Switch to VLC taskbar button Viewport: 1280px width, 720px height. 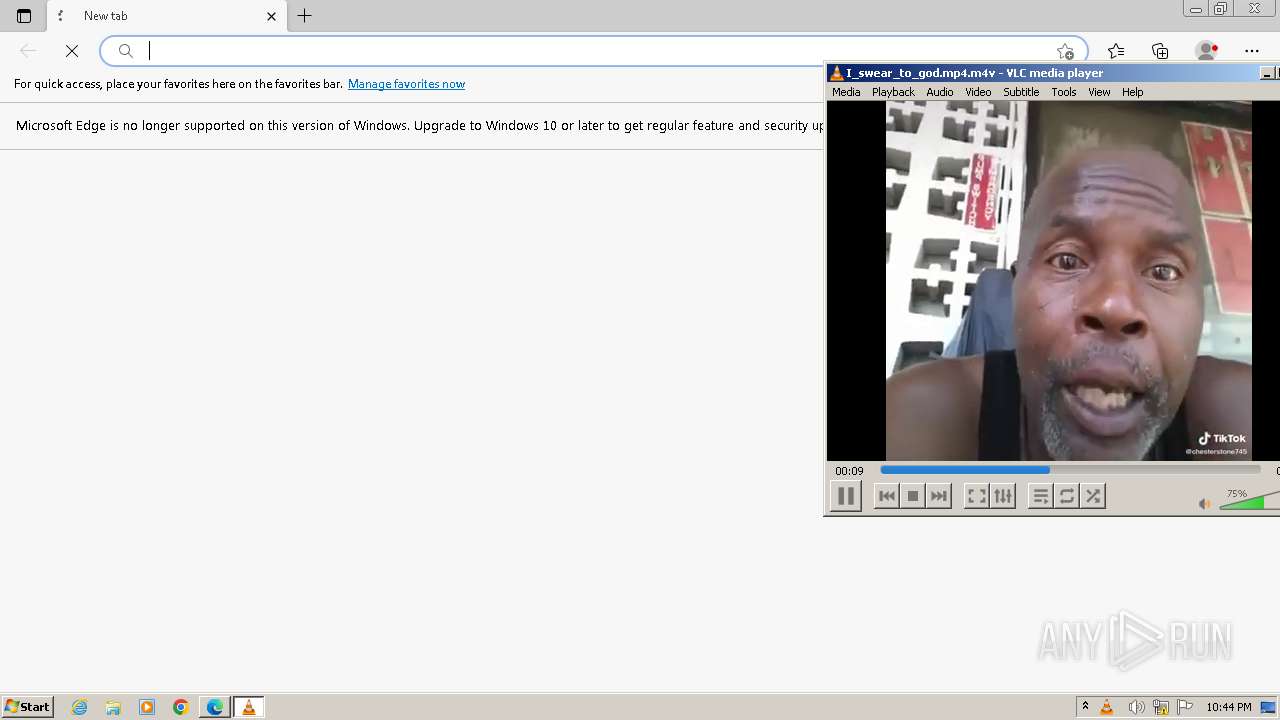pyautogui.click(x=249, y=707)
